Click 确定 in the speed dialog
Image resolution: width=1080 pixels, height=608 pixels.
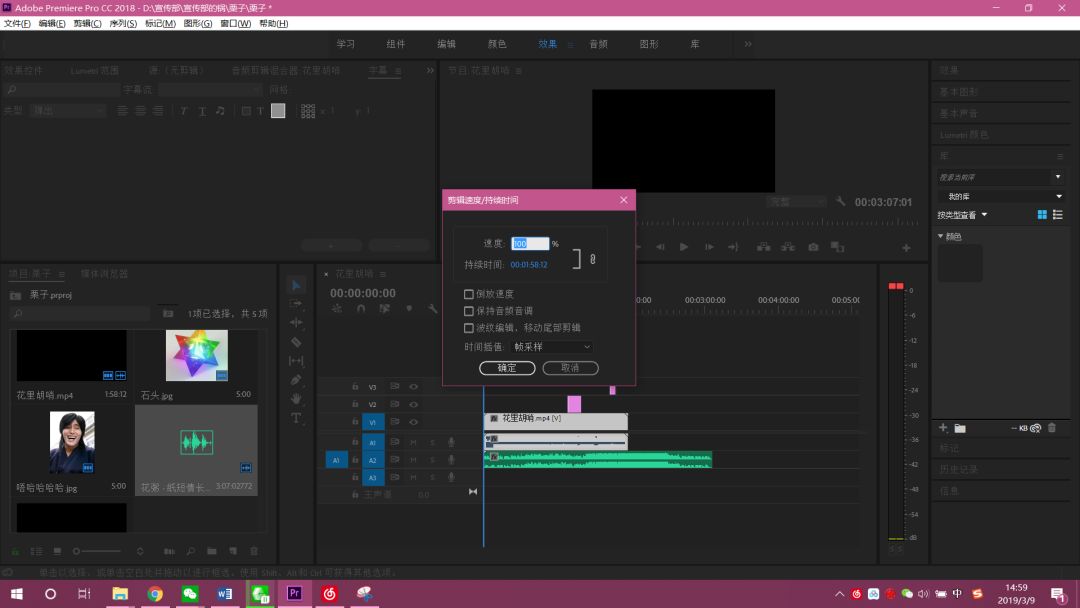pos(507,368)
